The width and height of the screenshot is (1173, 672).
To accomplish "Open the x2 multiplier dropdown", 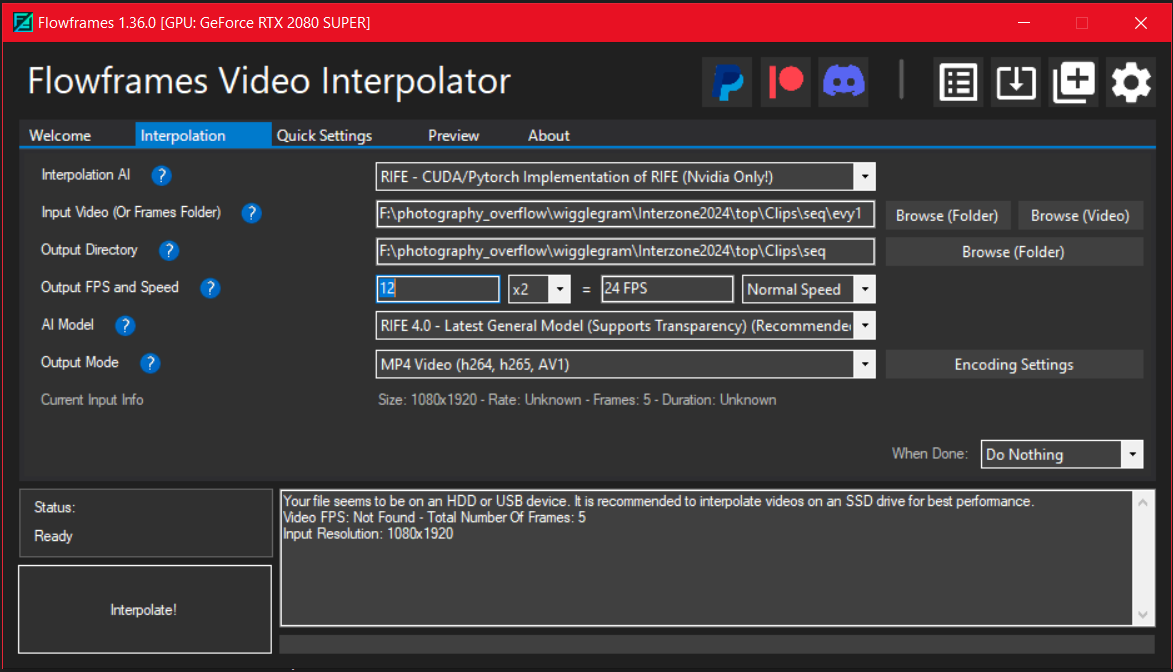I will pos(560,289).
